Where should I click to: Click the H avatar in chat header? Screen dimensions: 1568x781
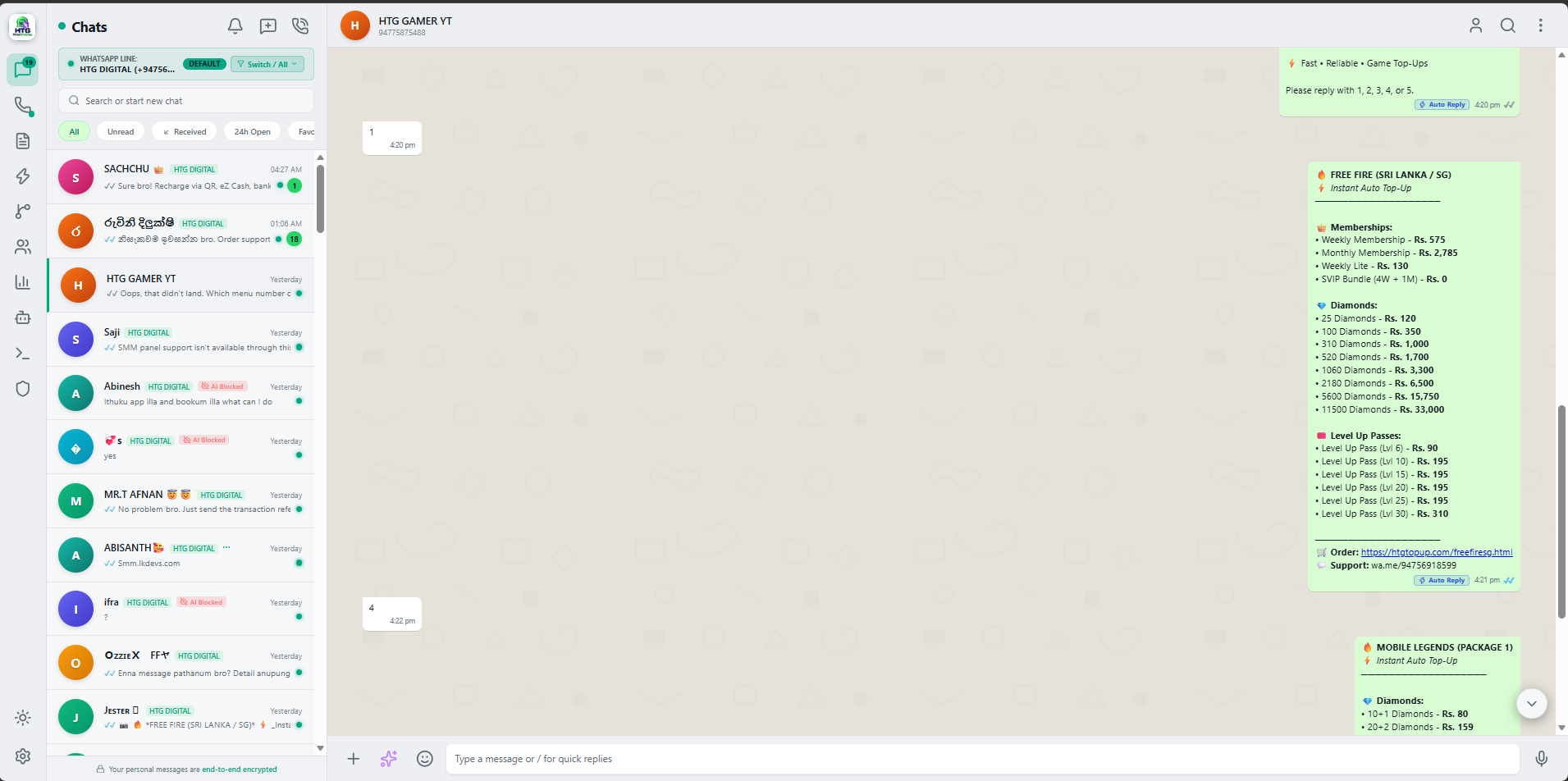click(x=354, y=25)
